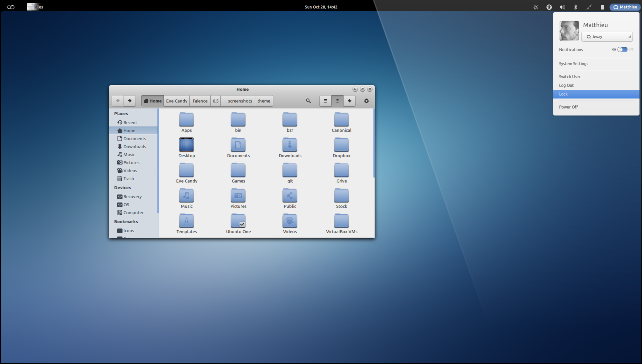The image size is (642, 364).
Task: Open the volume indicator in top bar
Action: click(x=562, y=7)
